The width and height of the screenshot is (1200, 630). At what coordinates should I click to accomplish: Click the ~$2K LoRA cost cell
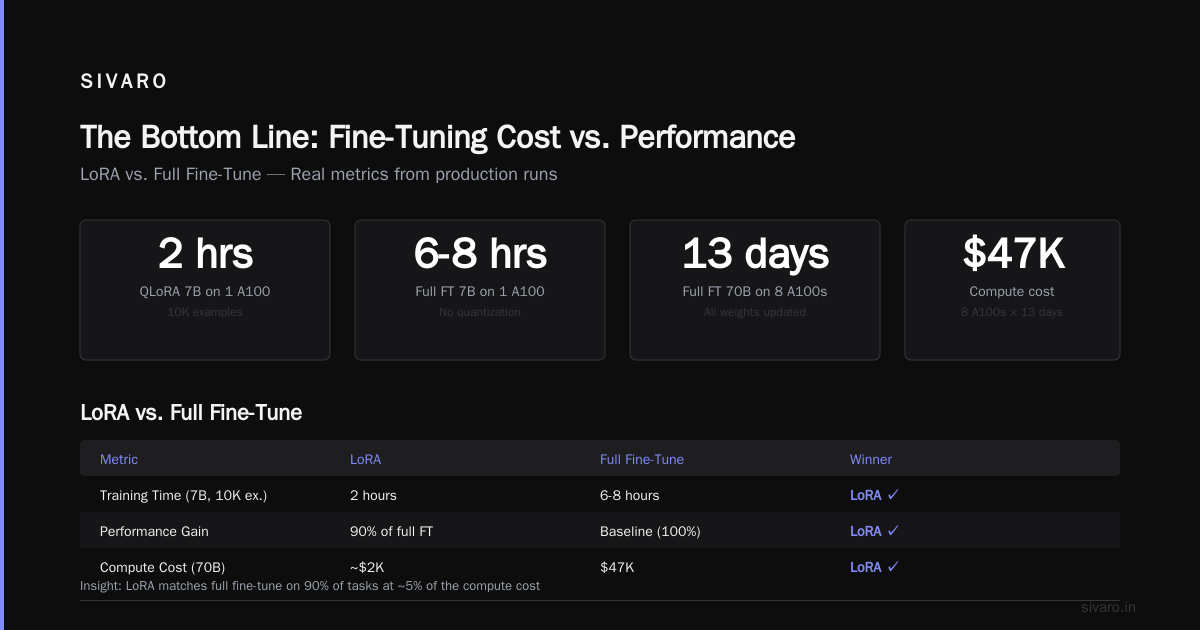tap(367, 567)
